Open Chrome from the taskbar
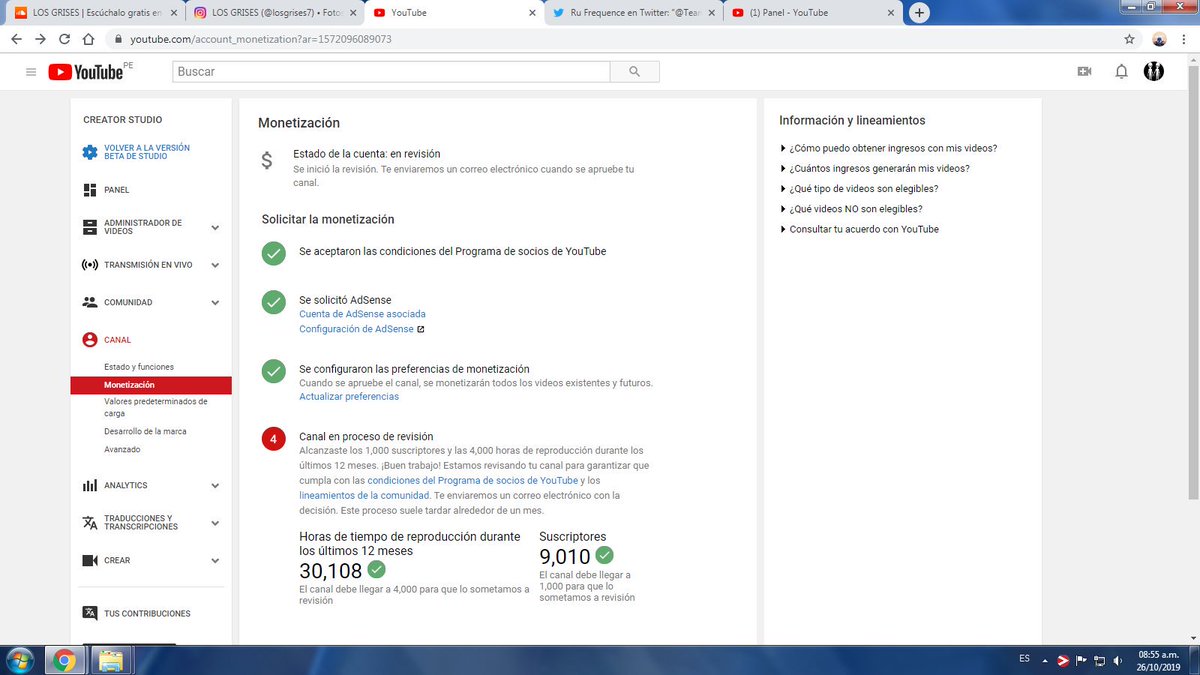Viewport: 1200px width, 675px height. 64,660
